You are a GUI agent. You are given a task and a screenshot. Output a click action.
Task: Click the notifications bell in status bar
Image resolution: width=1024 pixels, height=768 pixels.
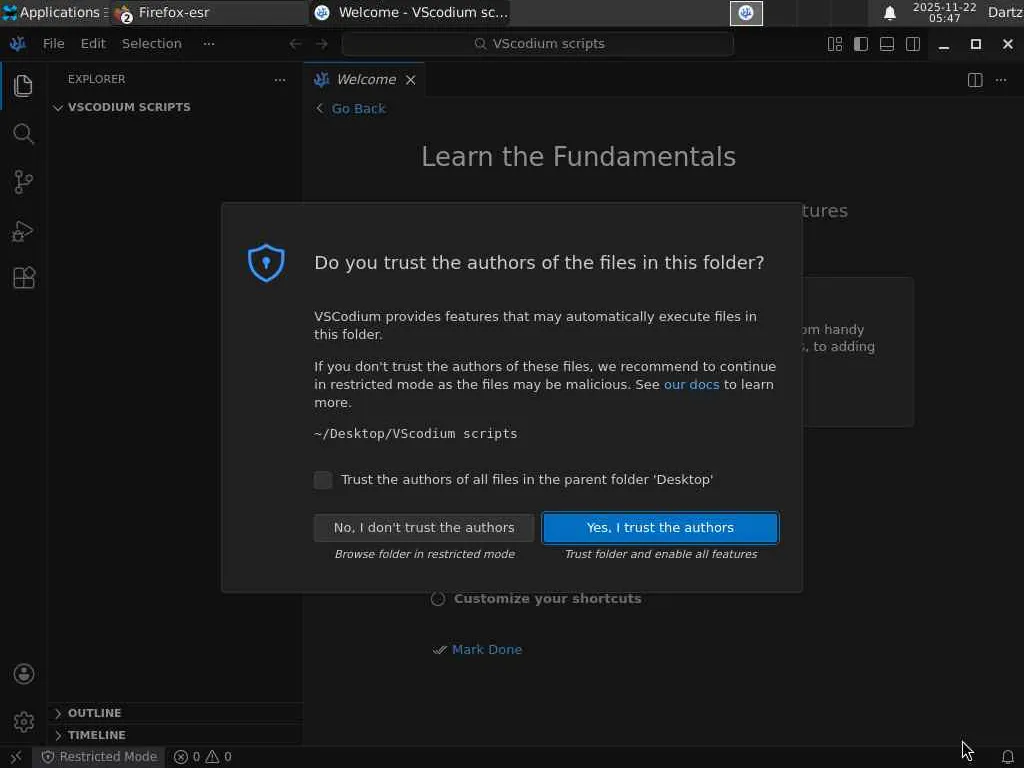[x=1008, y=757]
